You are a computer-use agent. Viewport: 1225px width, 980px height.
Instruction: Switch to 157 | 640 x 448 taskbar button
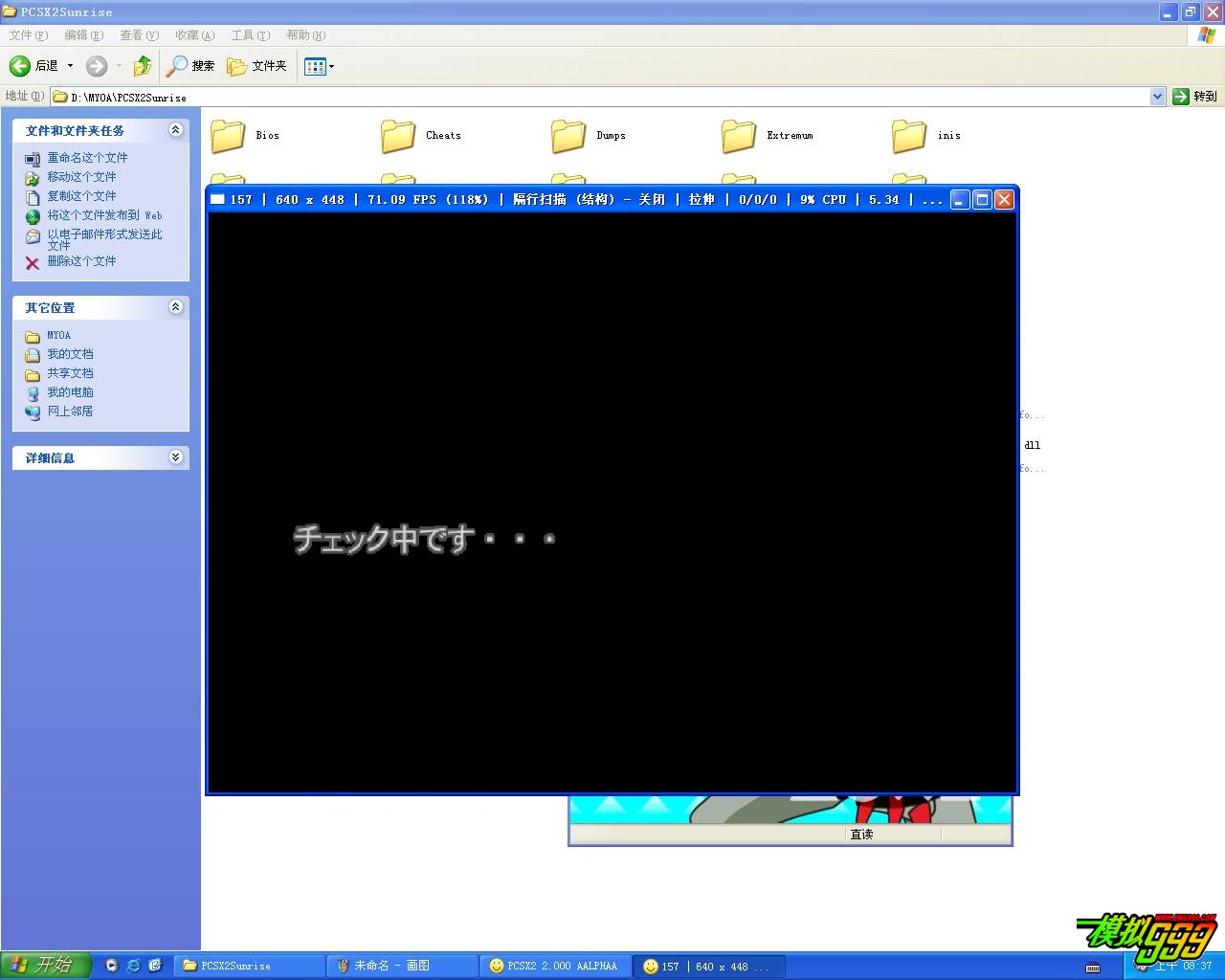(709, 966)
